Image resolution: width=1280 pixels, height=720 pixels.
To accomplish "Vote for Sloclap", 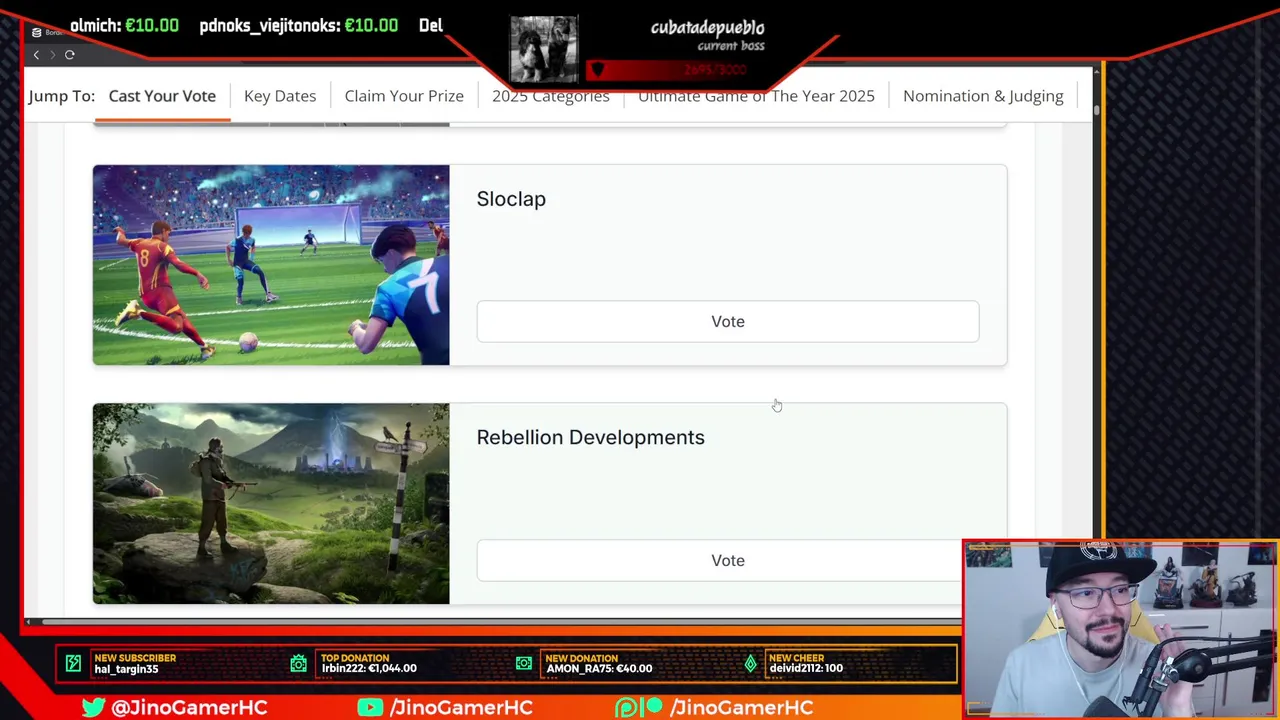I will click(x=728, y=321).
